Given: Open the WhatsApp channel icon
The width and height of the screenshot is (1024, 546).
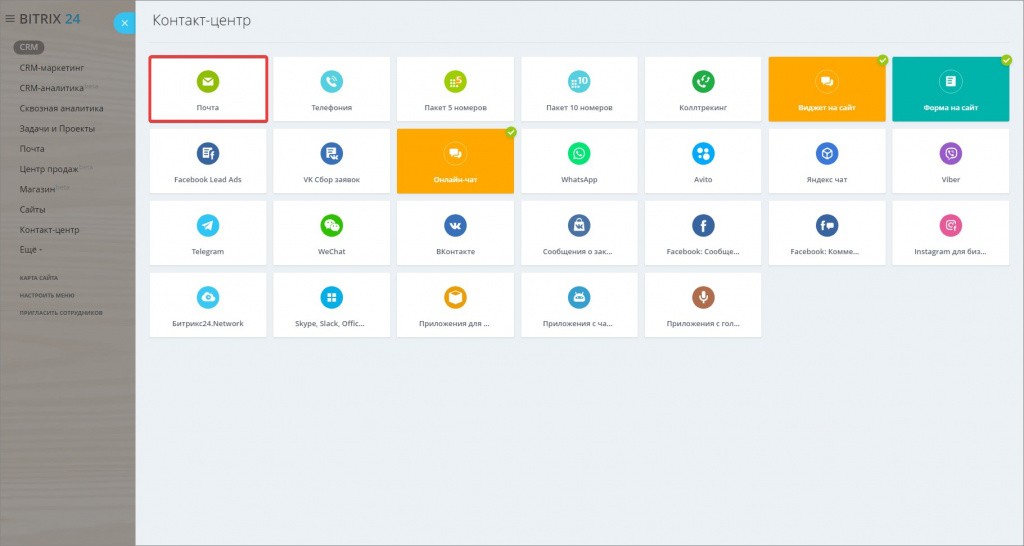Looking at the screenshot, I should point(580,153).
